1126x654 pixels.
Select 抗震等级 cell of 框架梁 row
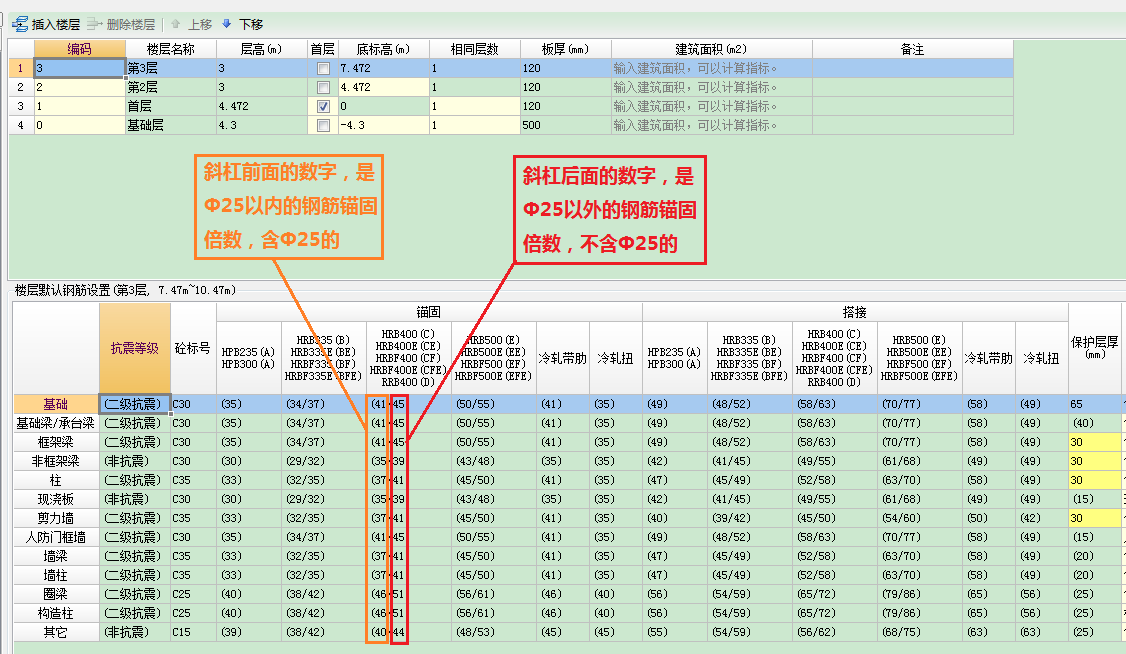(135, 442)
